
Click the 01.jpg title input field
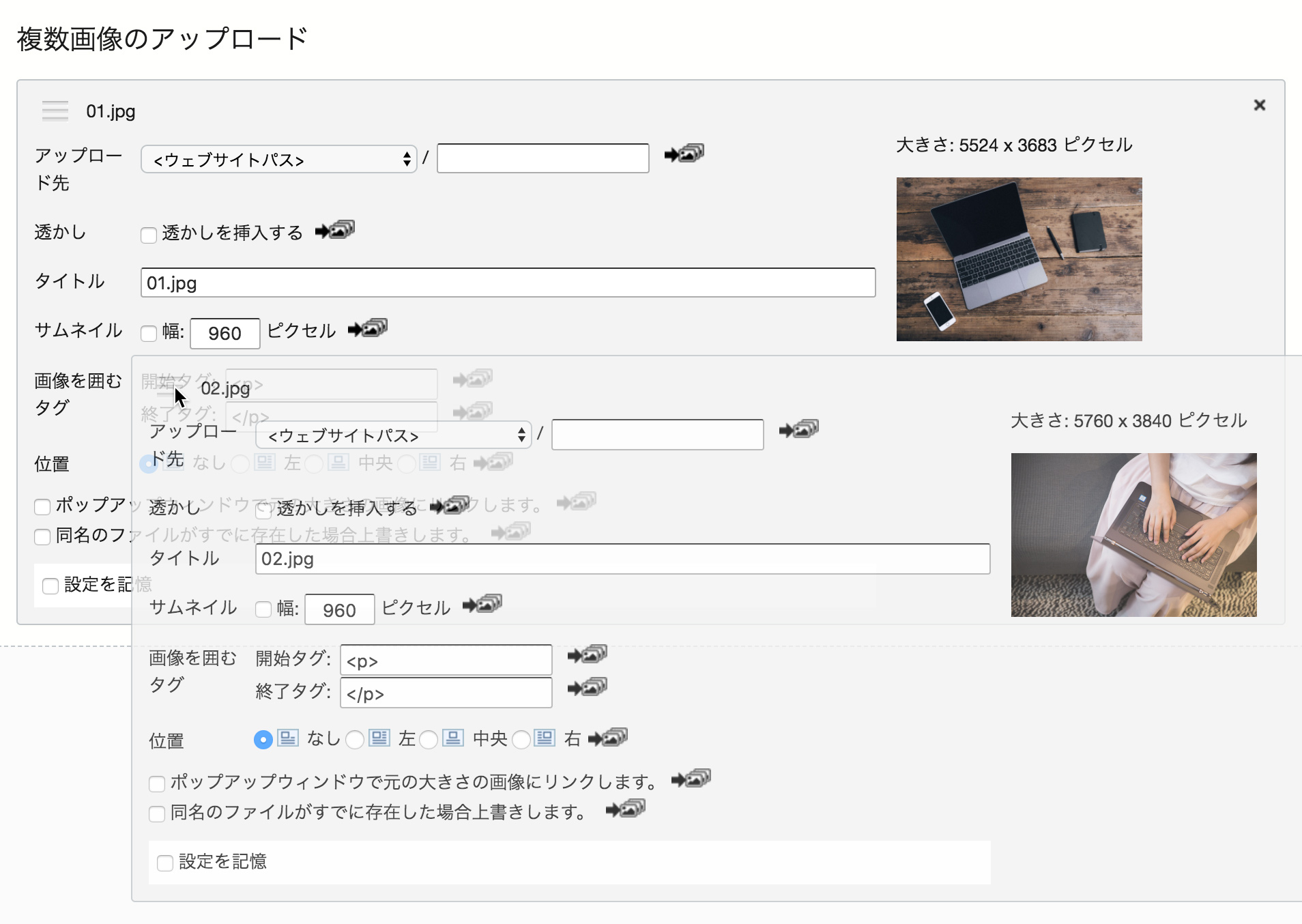[508, 283]
